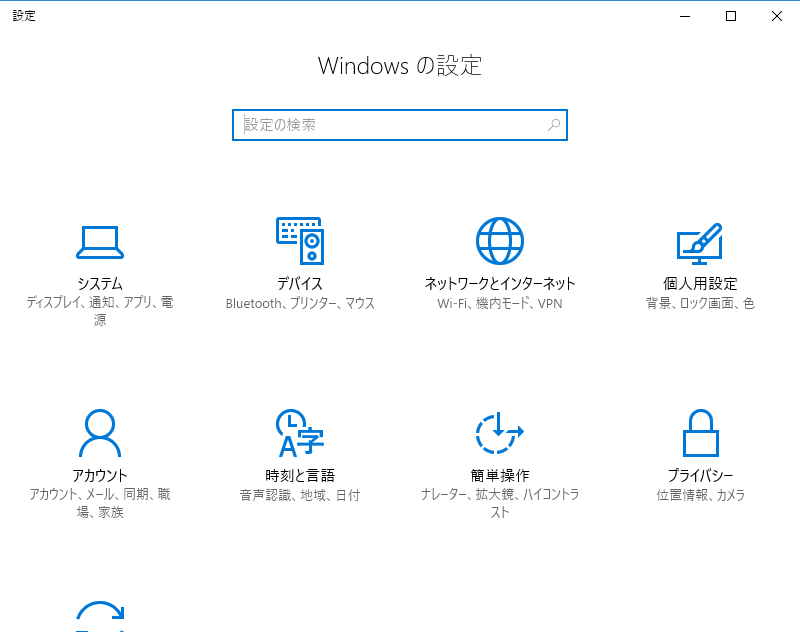
Task: Click the magnifier icon in search box
Action: [x=554, y=124]
